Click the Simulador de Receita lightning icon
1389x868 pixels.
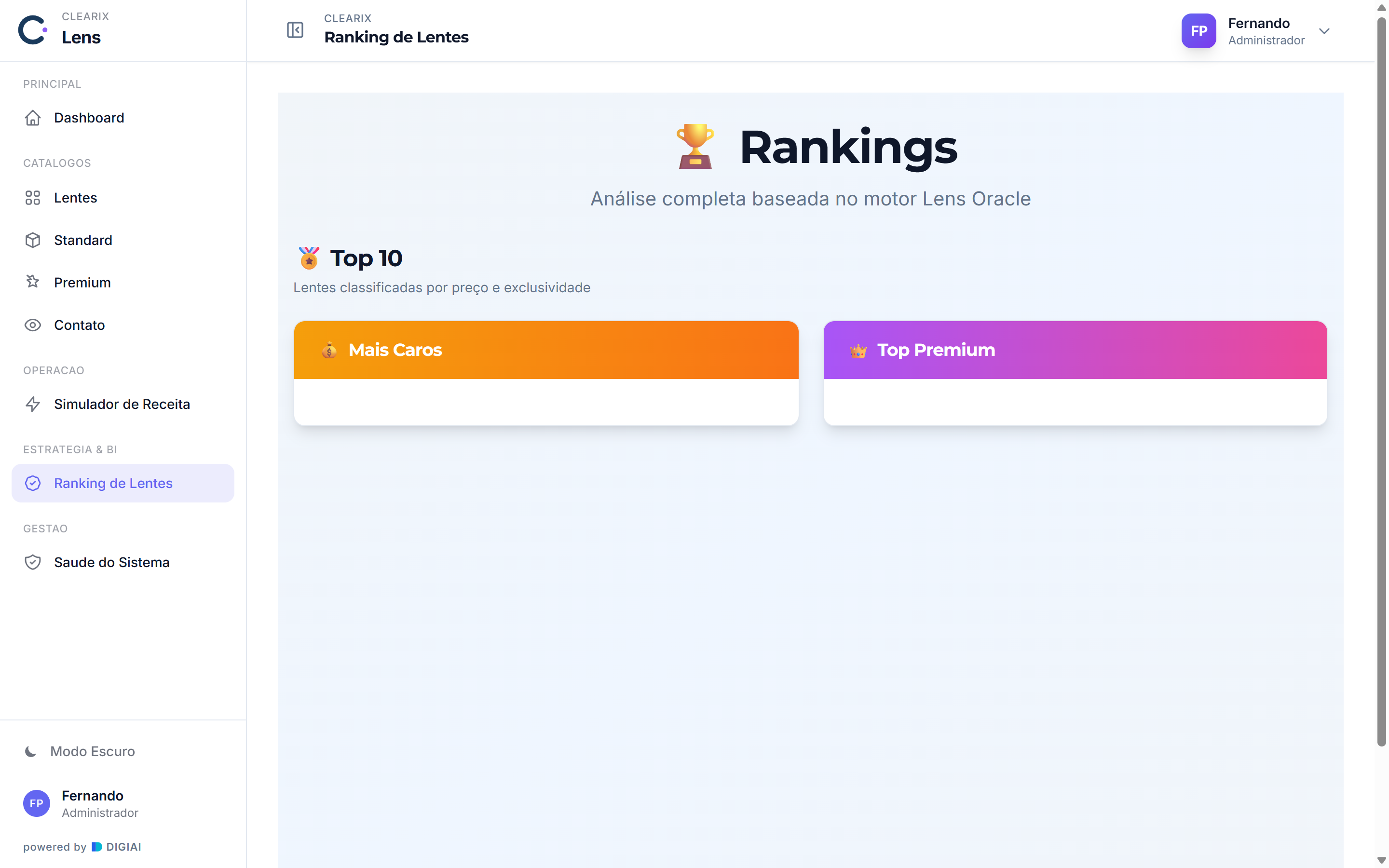coord(33,404)
